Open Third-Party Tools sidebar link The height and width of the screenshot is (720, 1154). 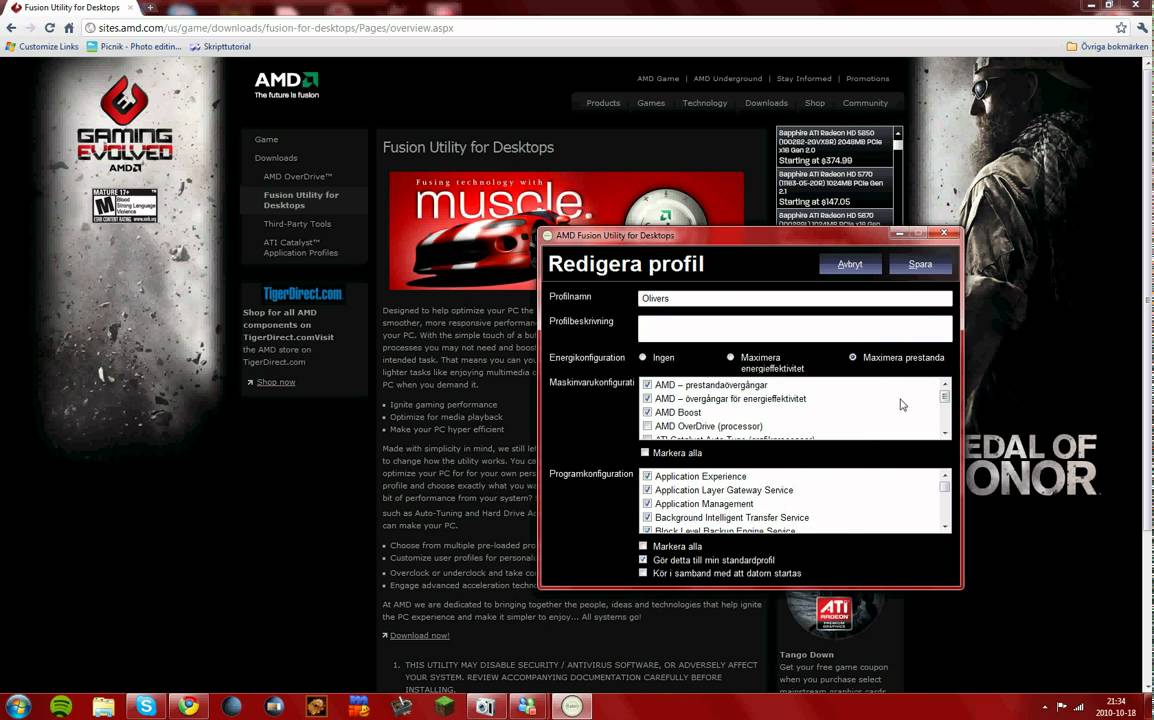[297, 224]
